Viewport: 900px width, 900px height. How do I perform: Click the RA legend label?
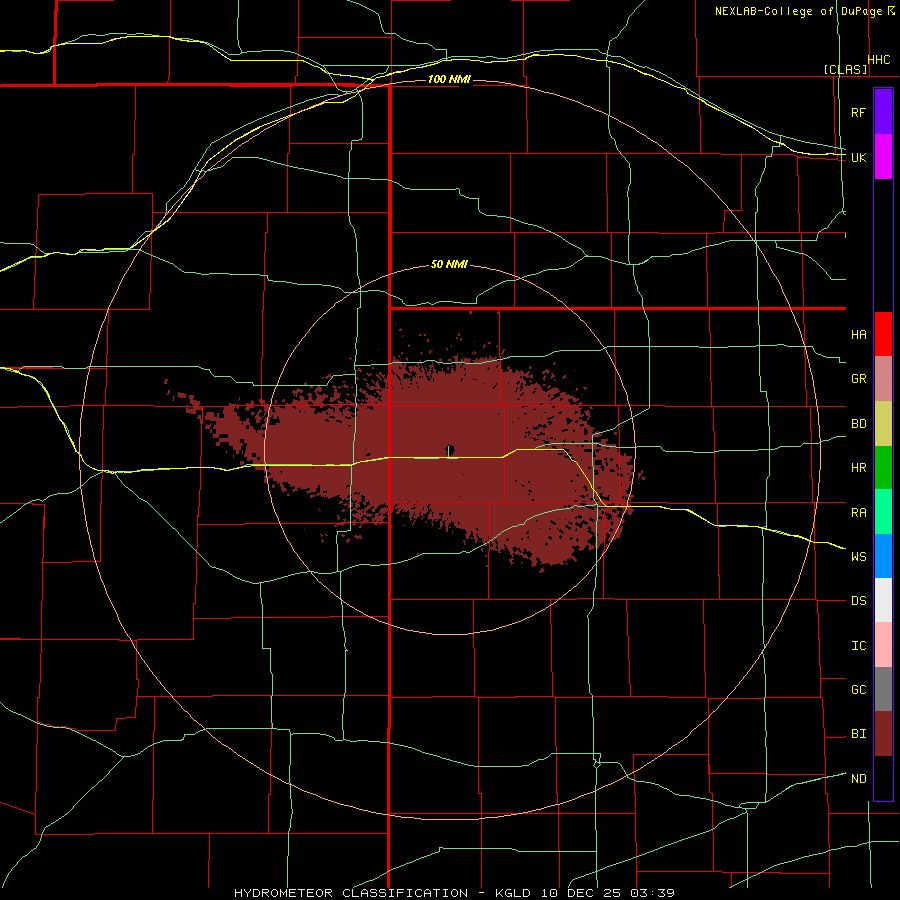[858, 513]
